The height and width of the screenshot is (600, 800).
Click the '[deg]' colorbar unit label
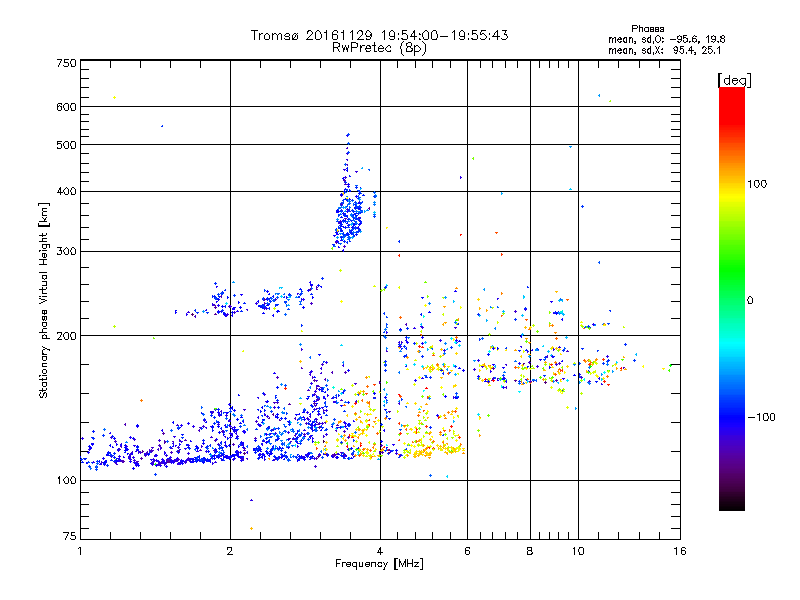click(x=734, y=80)
